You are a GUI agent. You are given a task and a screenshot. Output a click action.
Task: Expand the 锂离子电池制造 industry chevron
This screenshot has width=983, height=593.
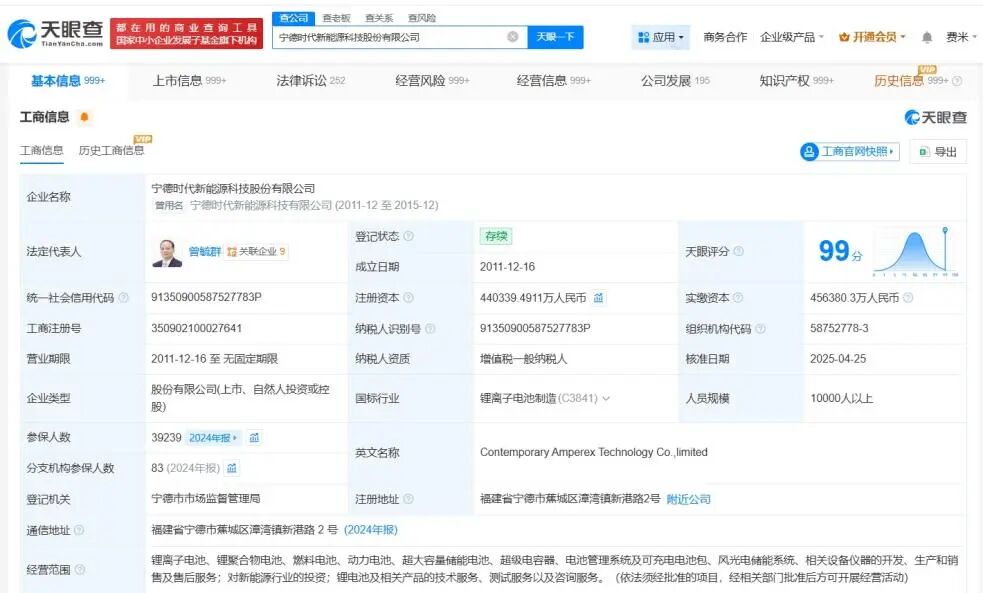(x=606, y=398)
